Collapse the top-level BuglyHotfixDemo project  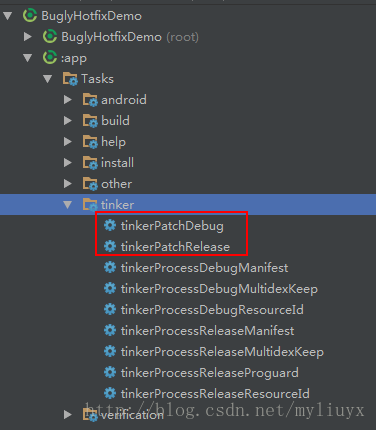point(8,16)
